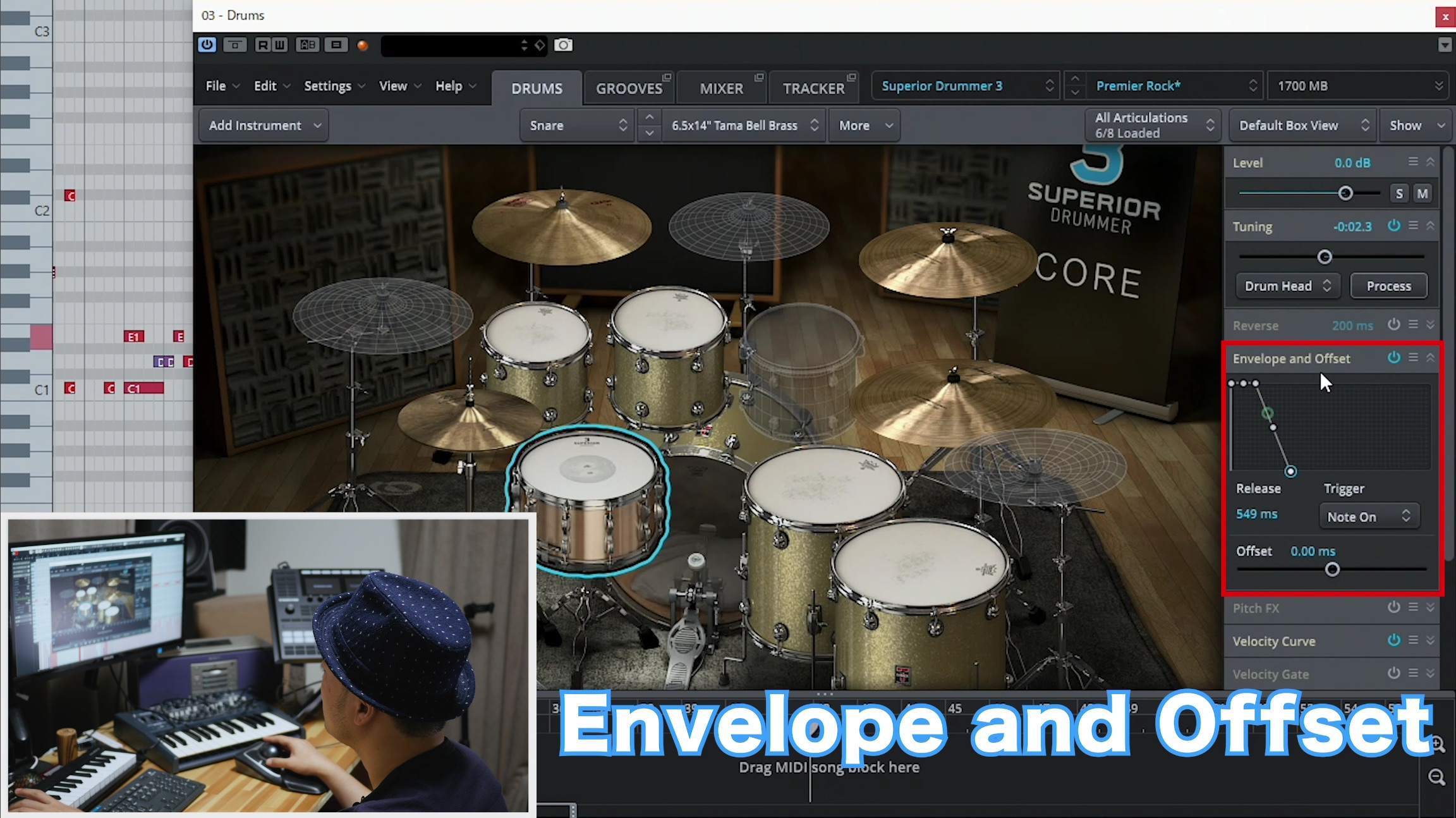This screenshot has width=1456, height=818.
Task: Open the Tuning section menu icon
Action: [1413, 226]
